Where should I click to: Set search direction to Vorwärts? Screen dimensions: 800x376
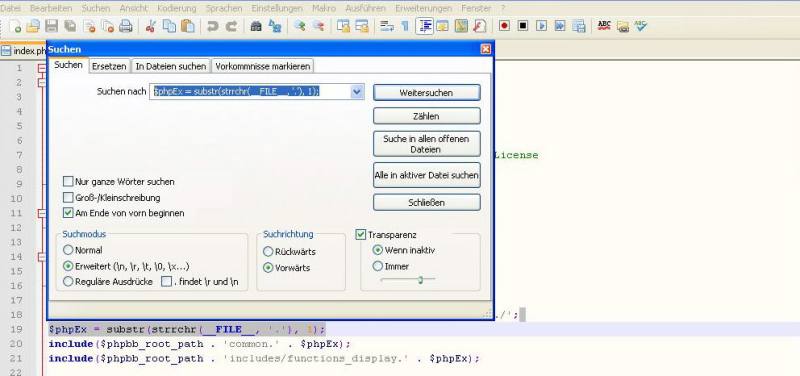(x=268, y=268)
